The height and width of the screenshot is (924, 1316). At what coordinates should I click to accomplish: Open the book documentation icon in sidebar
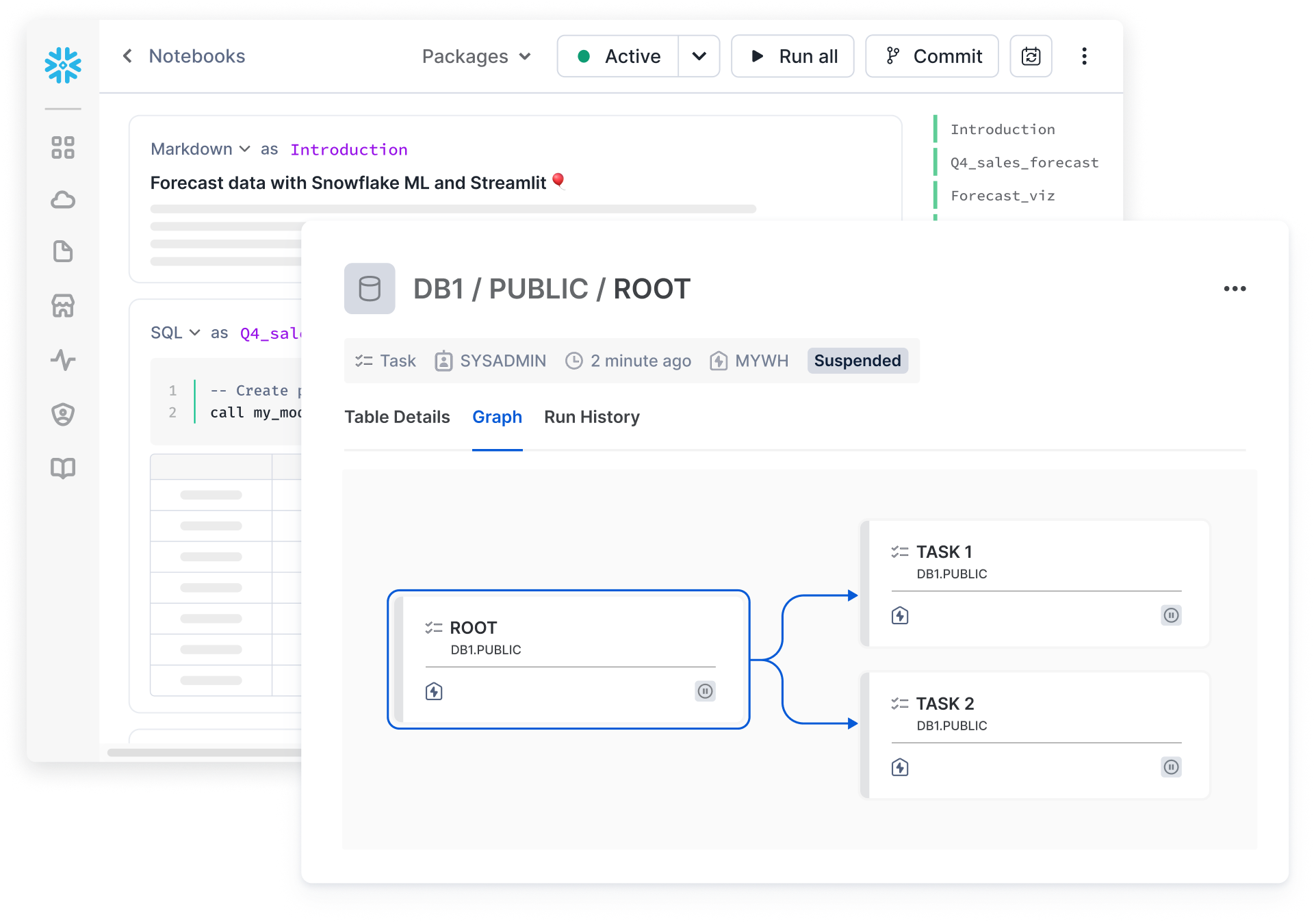click(x=63, y=468)
